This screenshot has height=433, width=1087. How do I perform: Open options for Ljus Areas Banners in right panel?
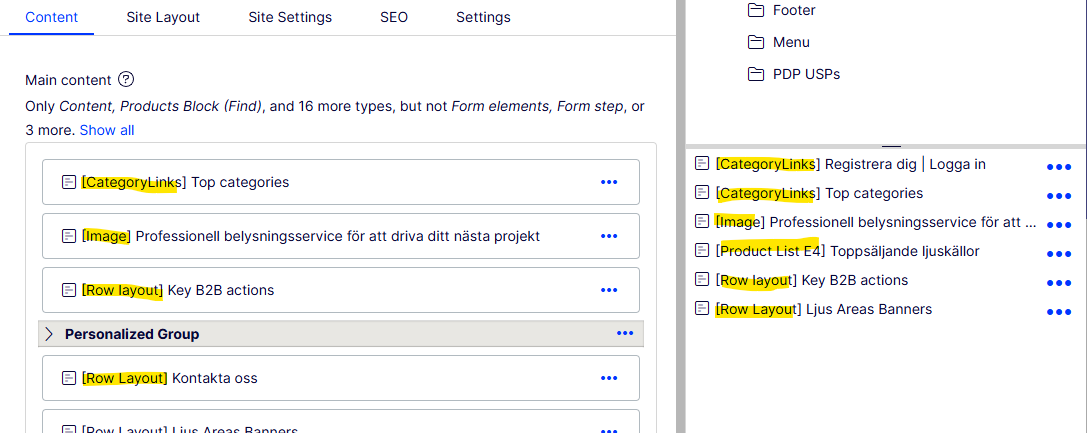tap(1058, 312)
